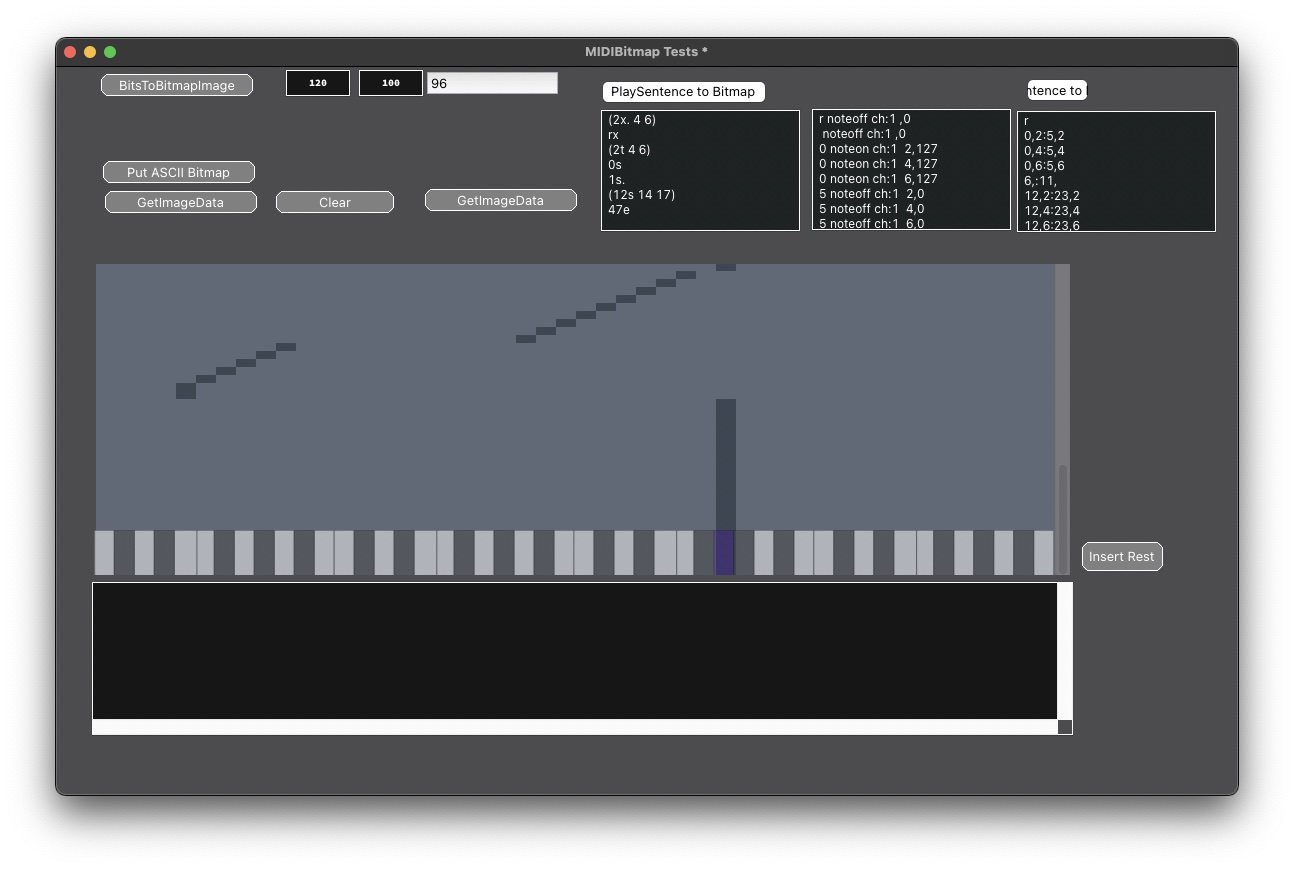Screen dimensions: 1294x869
Task: Click '0 noteon ch:1 2,127' line
Action: [878, 148]
